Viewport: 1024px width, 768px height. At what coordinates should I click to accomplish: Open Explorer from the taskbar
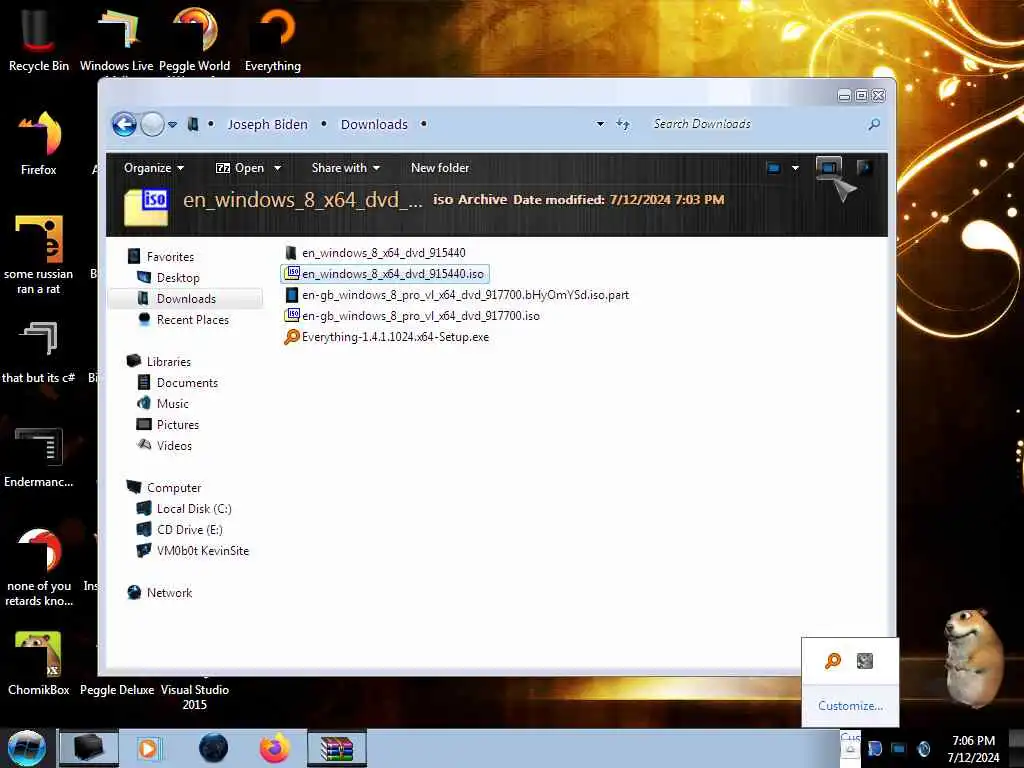coord(89,748)
